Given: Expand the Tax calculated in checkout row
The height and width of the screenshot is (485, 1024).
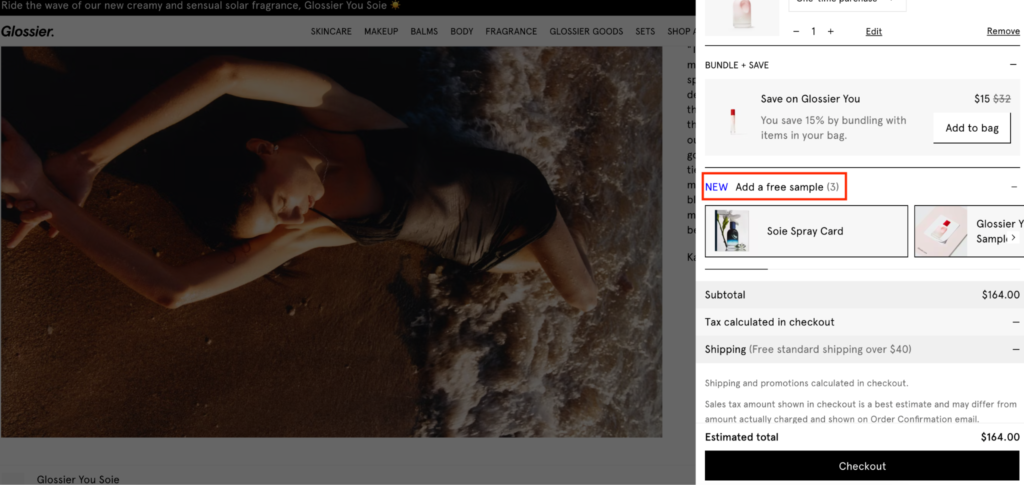Looking at the screenshot, I should pos(1015,322).
